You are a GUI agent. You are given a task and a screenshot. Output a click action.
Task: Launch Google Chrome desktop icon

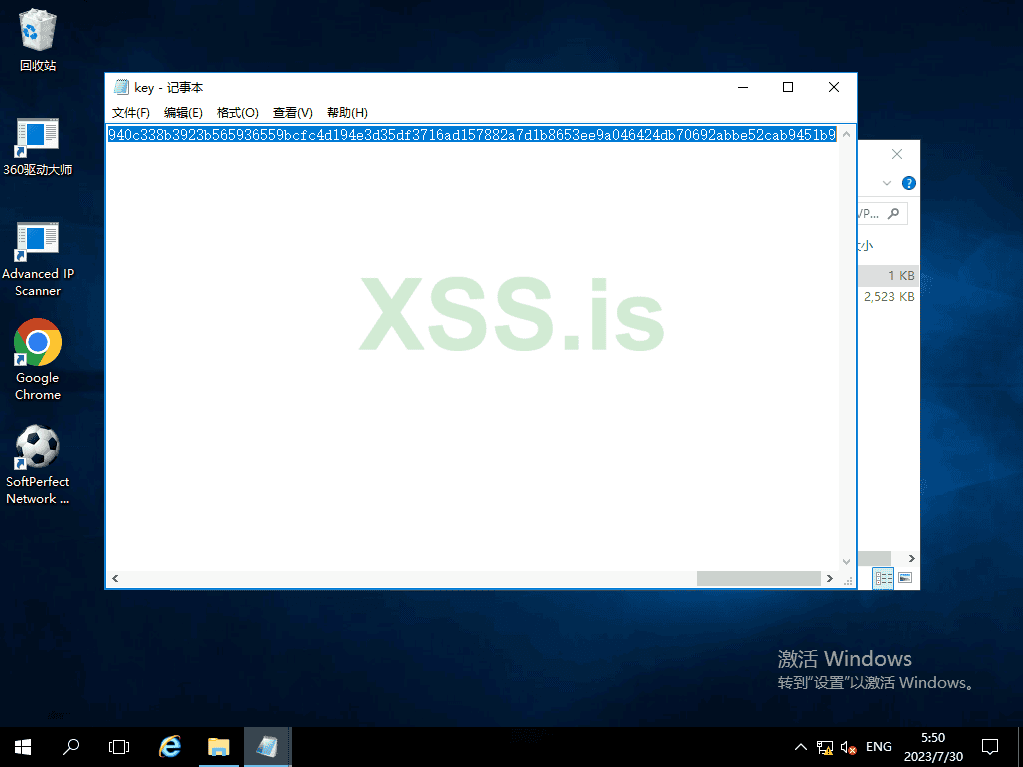click(38, 359)
